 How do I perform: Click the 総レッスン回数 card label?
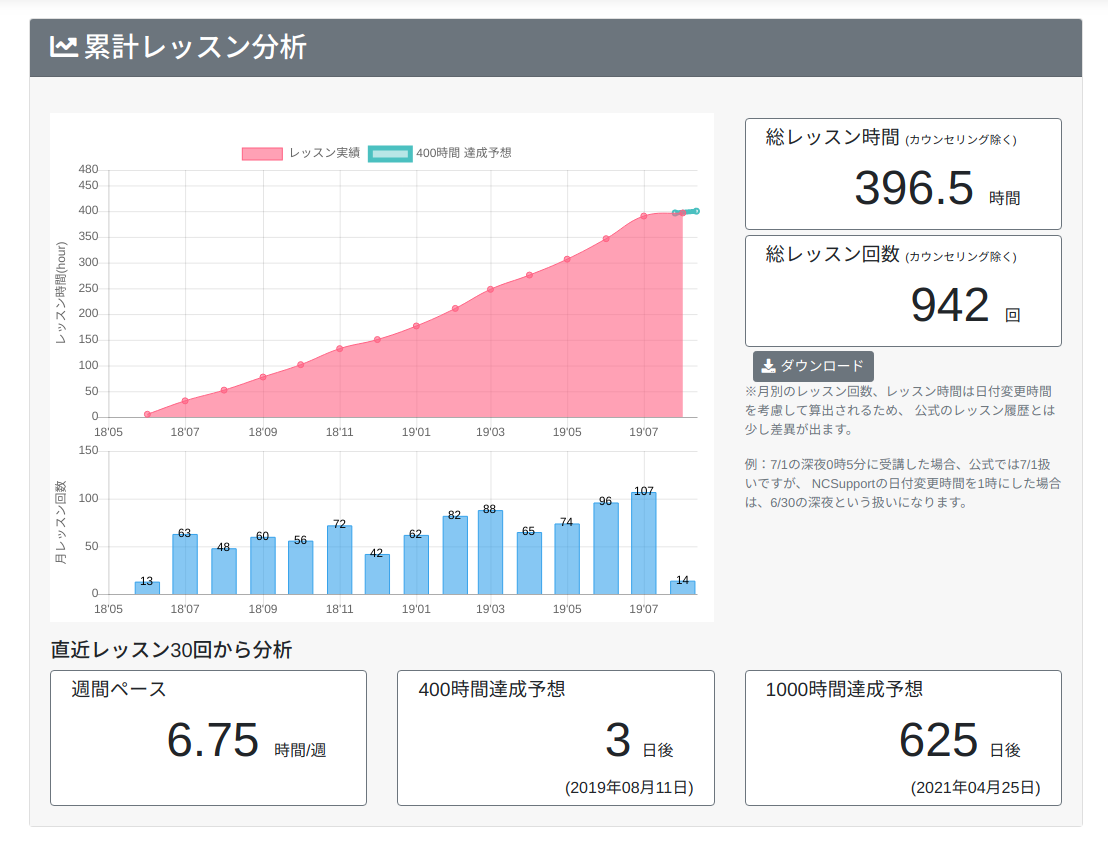pyautogui.click(x=832, y=254)
